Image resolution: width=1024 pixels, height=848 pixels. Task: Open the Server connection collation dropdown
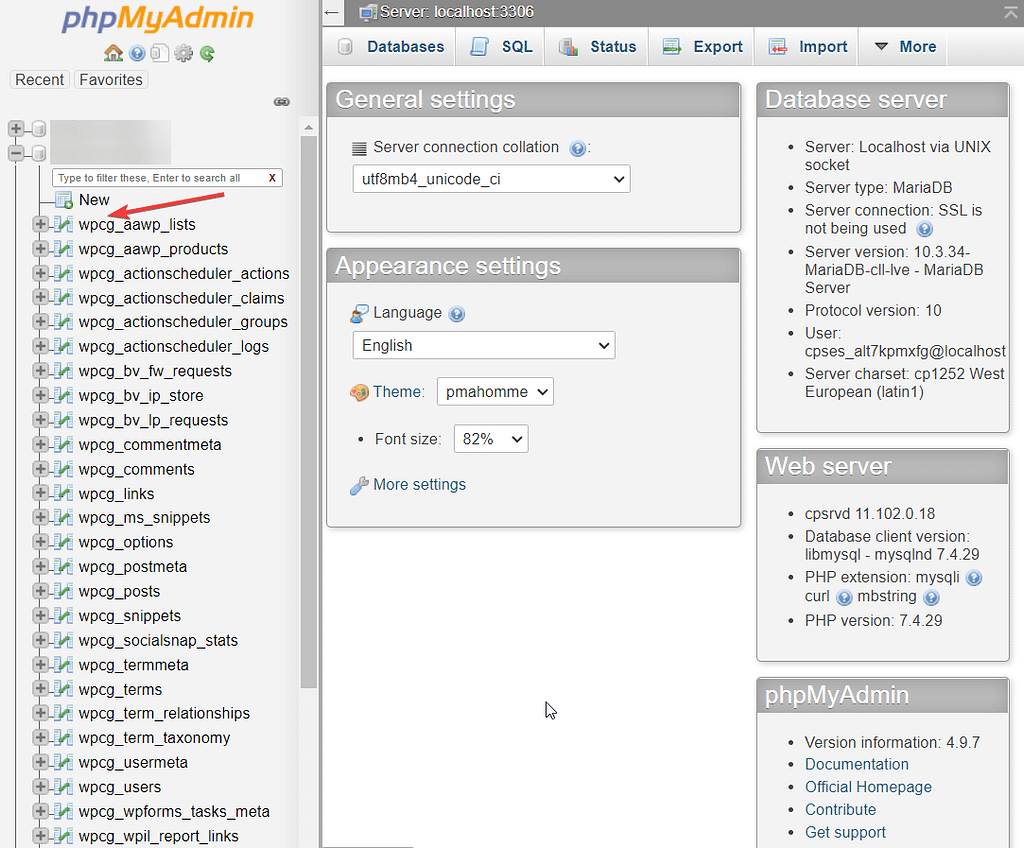pos(491,179)
